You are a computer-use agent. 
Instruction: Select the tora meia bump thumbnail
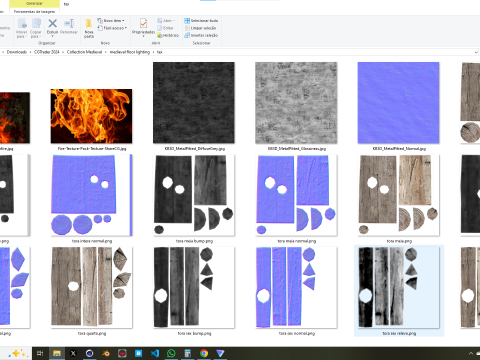coord(194,195)
